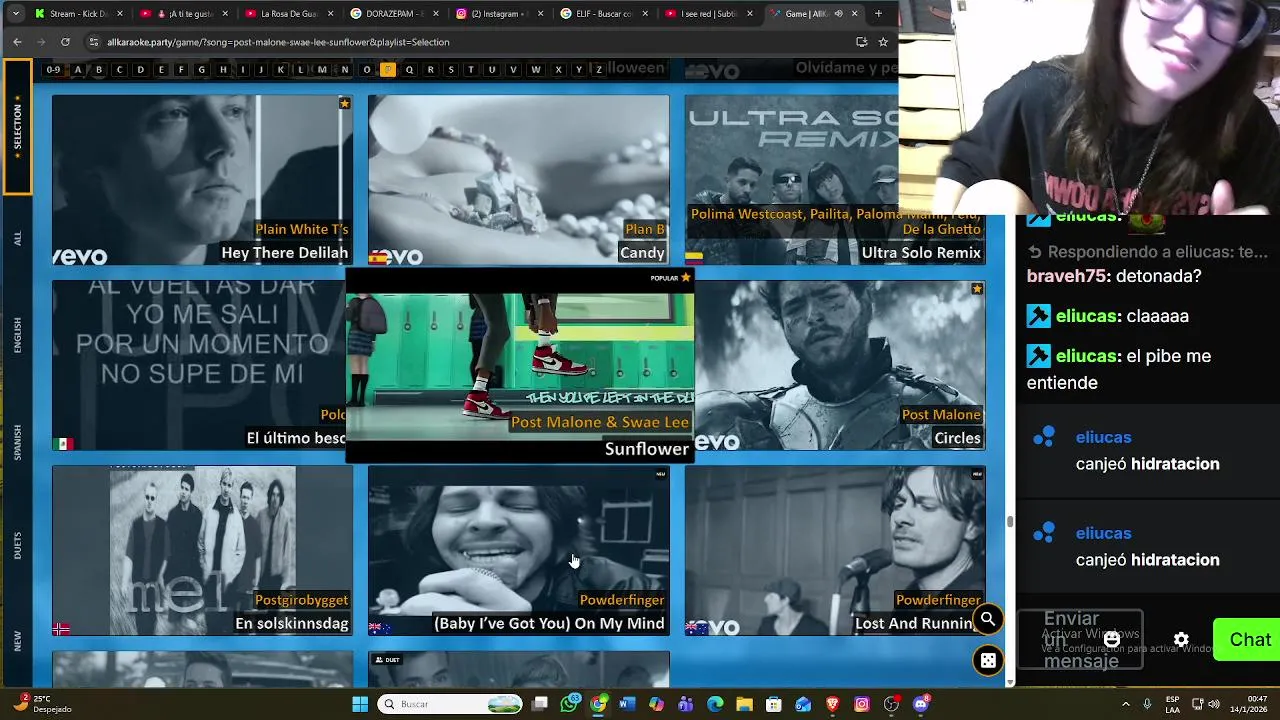Select the Sunflower song card
This screenshot has width=1280, height=720.
click(519, 366)
